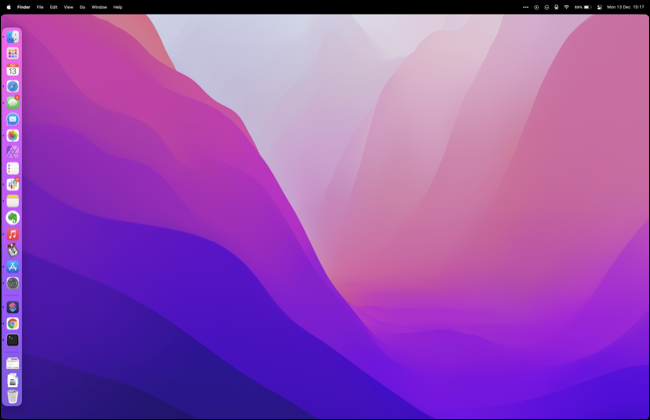Open the Go menu

(82, 7)
